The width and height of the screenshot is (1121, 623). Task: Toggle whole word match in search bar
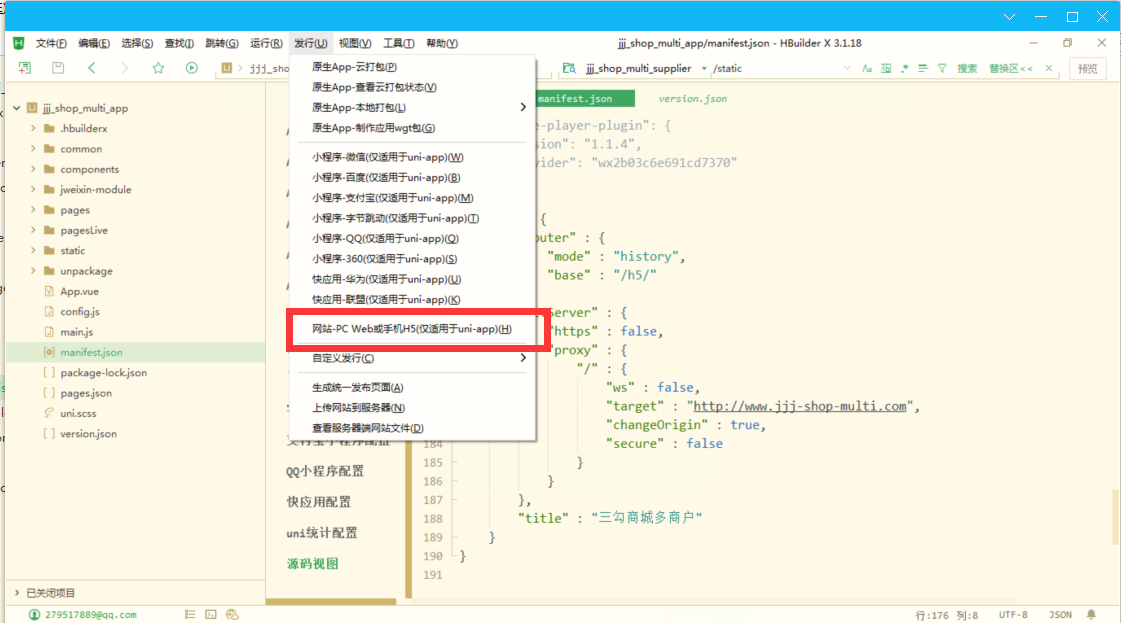[x=886, y=69]
